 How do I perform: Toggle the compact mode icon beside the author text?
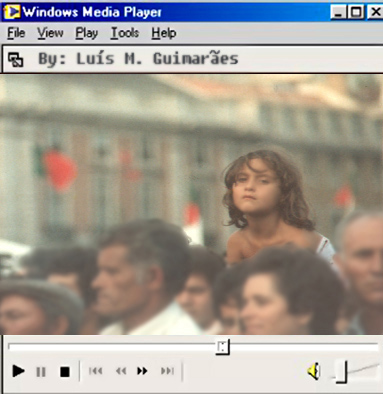click(15, 60)
